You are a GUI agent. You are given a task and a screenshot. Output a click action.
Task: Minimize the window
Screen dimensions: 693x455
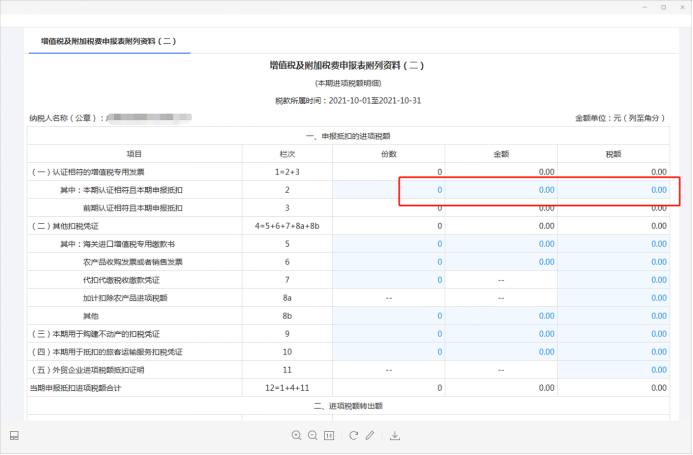tap(645, 7)
